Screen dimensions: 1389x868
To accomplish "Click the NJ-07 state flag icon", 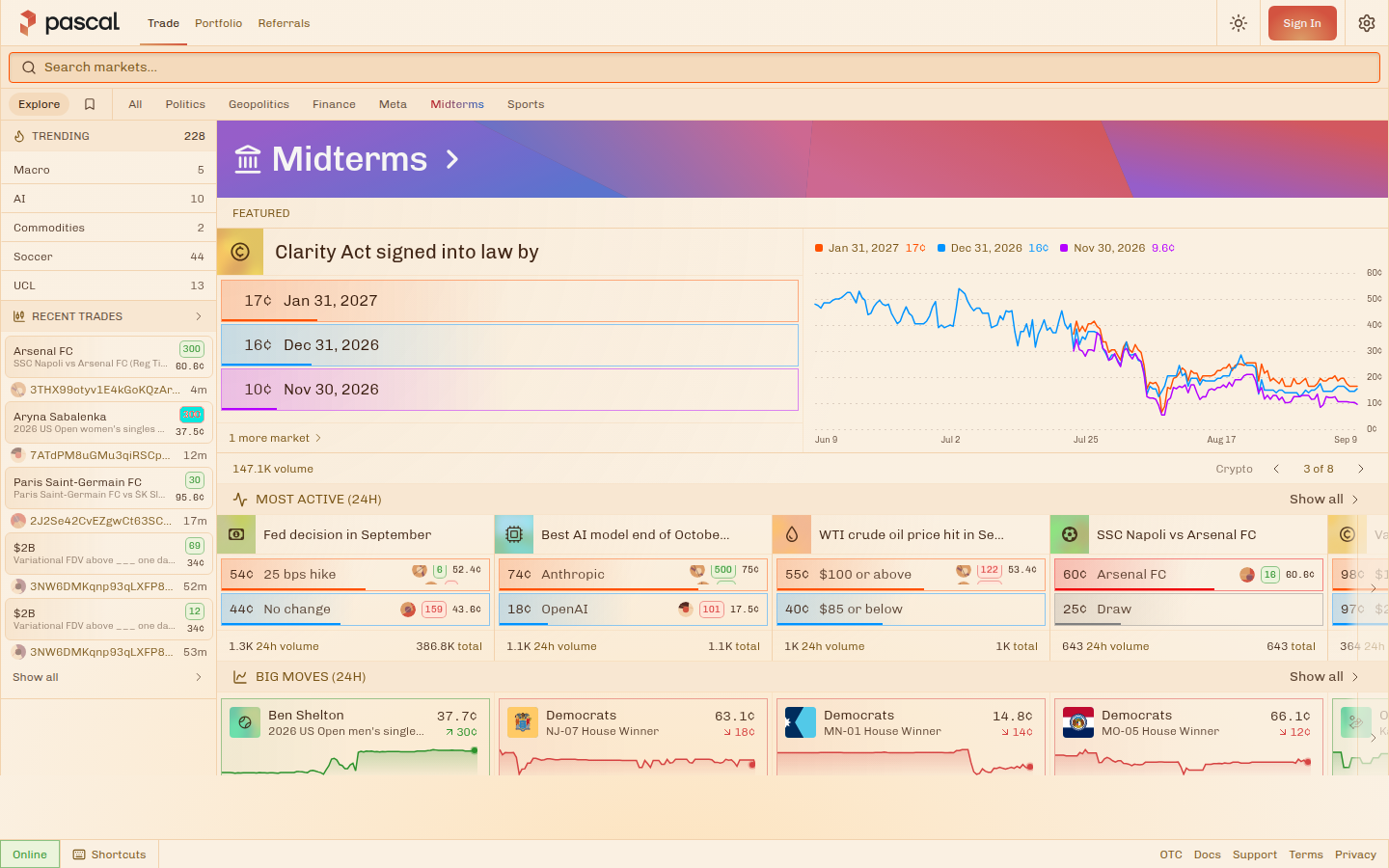I will coord(523,722).
